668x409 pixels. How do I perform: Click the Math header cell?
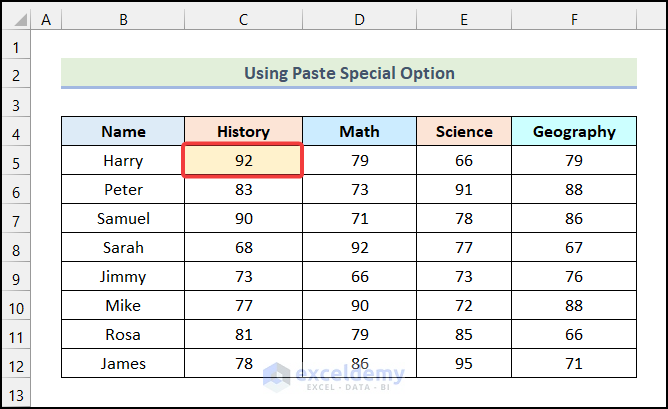tap(359, 131)
